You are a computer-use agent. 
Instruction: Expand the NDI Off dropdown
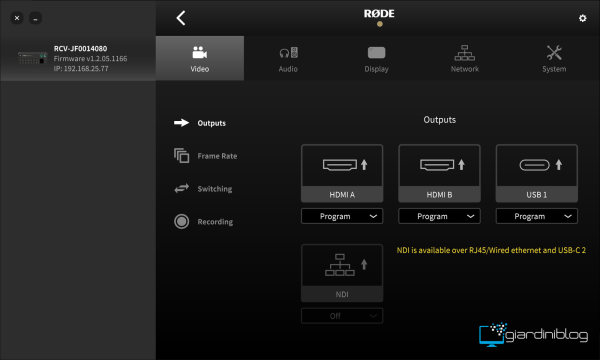point(342,316)
